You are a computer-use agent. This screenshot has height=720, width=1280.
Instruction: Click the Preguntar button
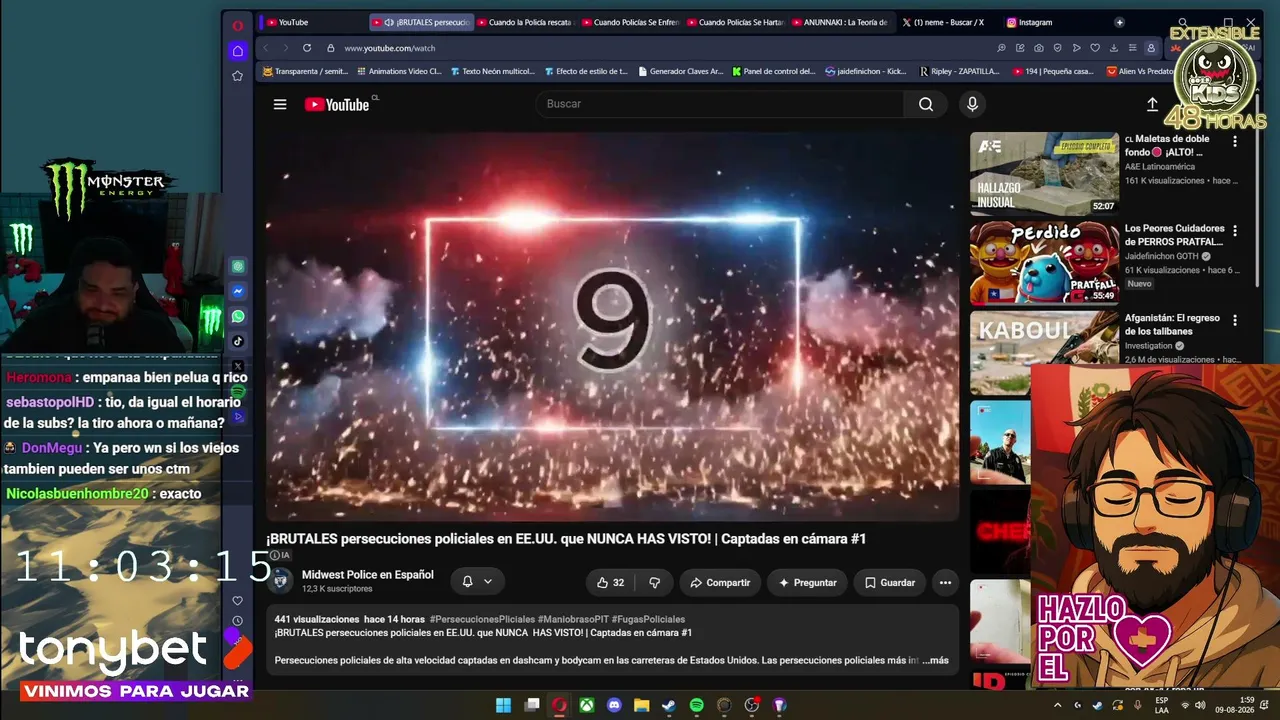click(808, 582)
